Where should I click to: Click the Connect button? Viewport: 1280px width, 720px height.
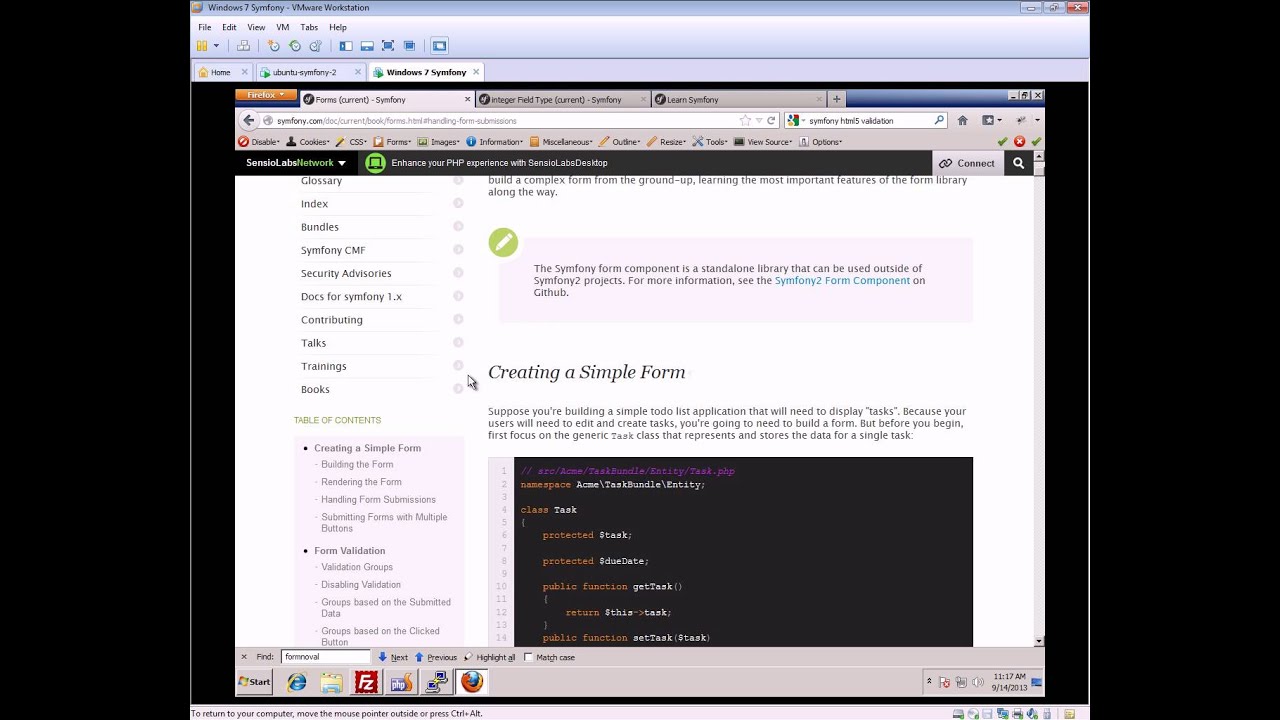click(x=966, y=163)
